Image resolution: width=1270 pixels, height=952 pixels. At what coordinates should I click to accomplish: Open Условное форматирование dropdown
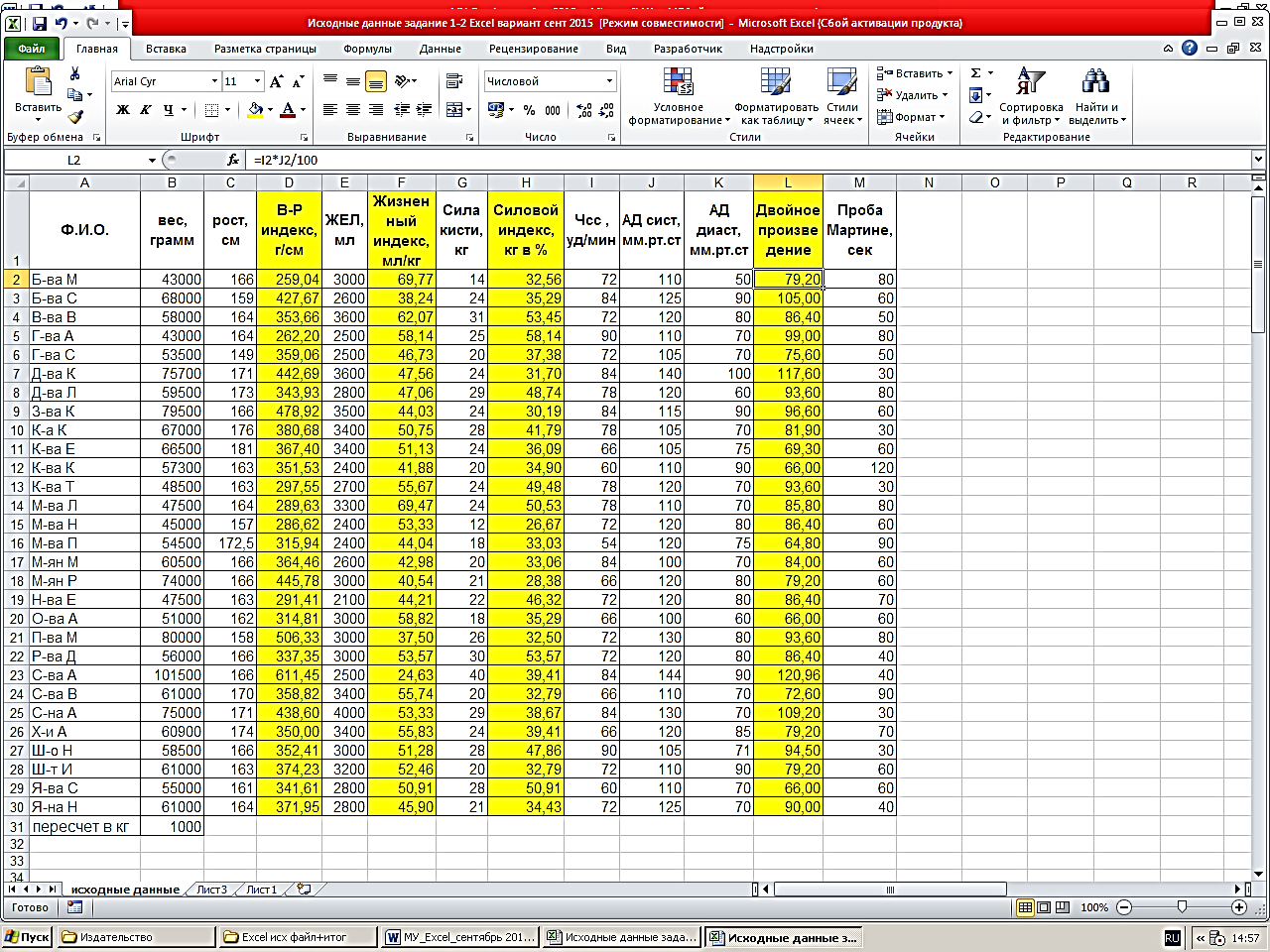coord(679,97)
